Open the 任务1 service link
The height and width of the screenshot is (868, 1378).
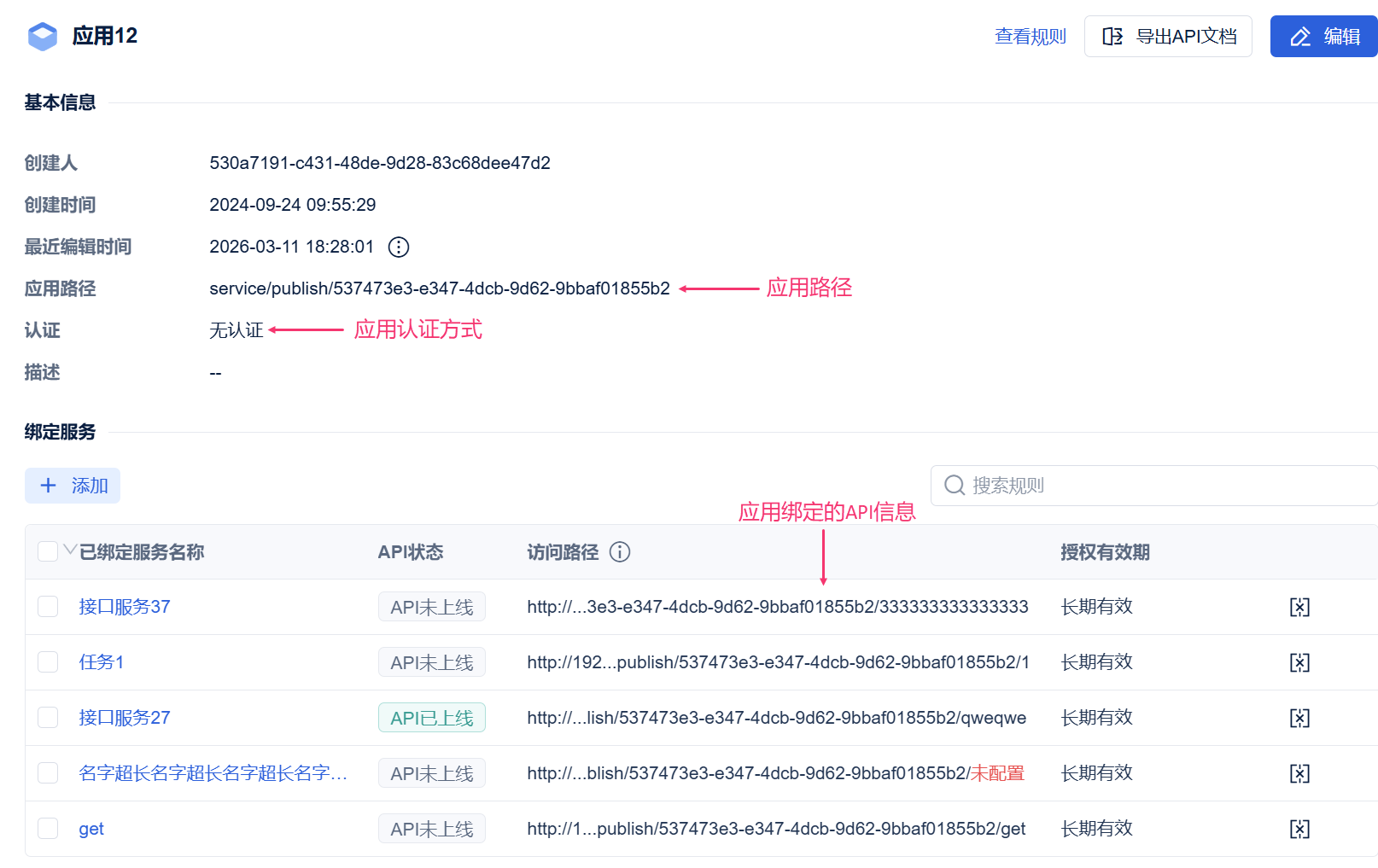102,662
